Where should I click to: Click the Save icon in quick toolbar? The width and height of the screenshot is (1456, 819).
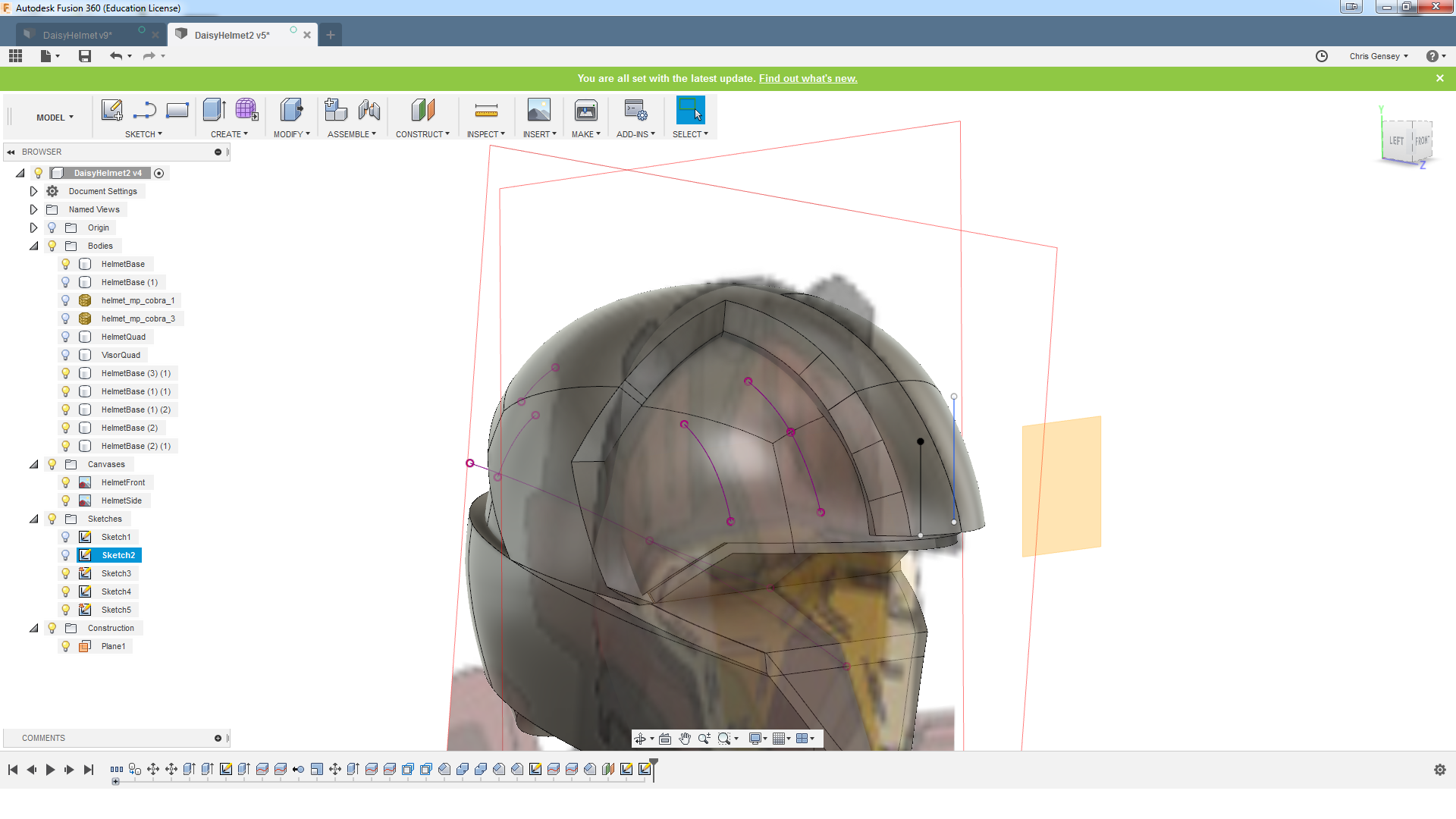[x=85, y=56]
